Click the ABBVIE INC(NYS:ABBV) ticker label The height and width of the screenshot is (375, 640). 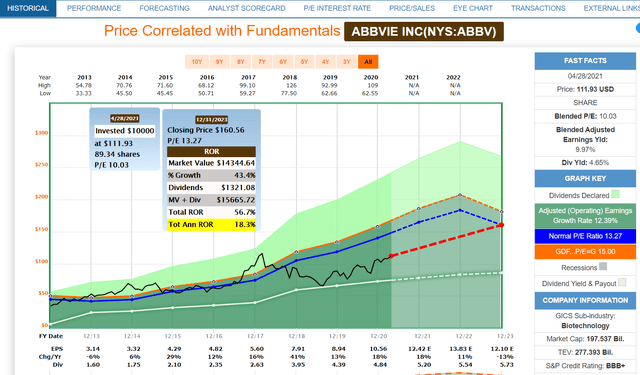pos(424,31)
